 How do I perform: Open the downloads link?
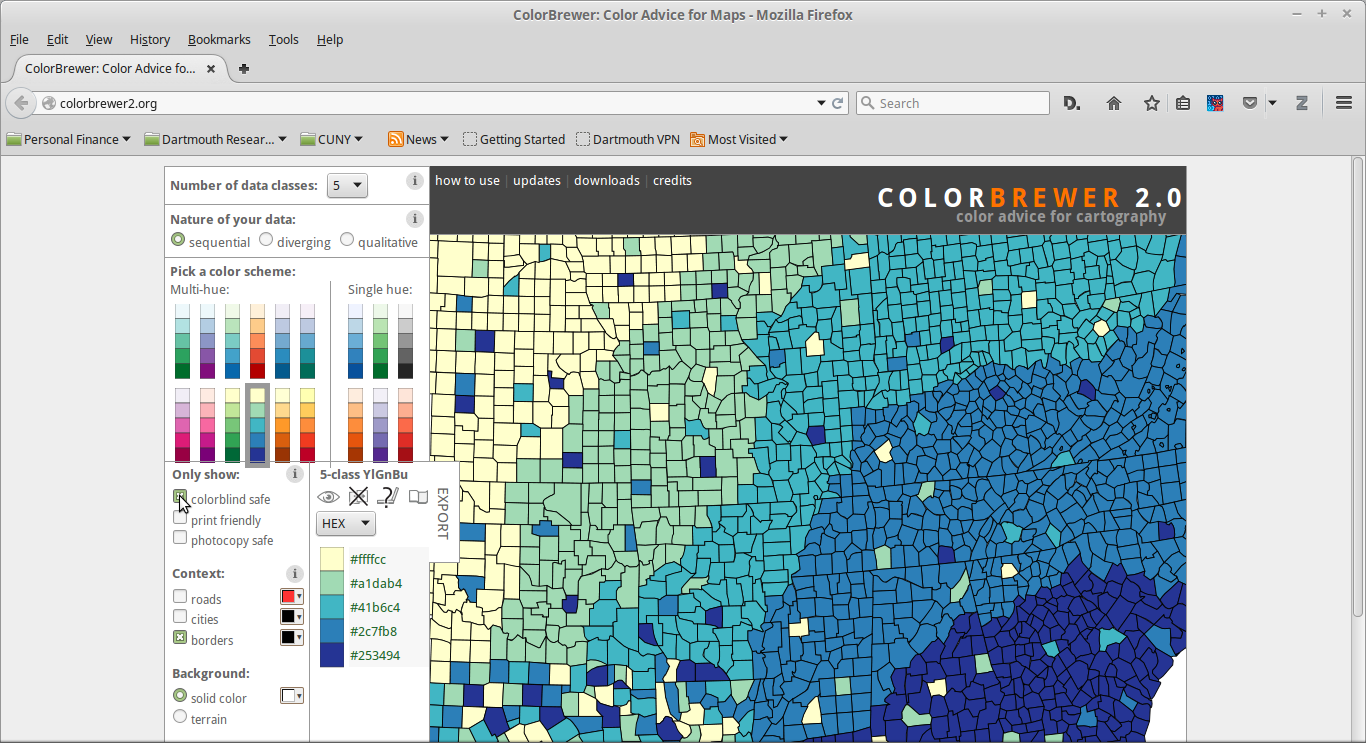607,181
